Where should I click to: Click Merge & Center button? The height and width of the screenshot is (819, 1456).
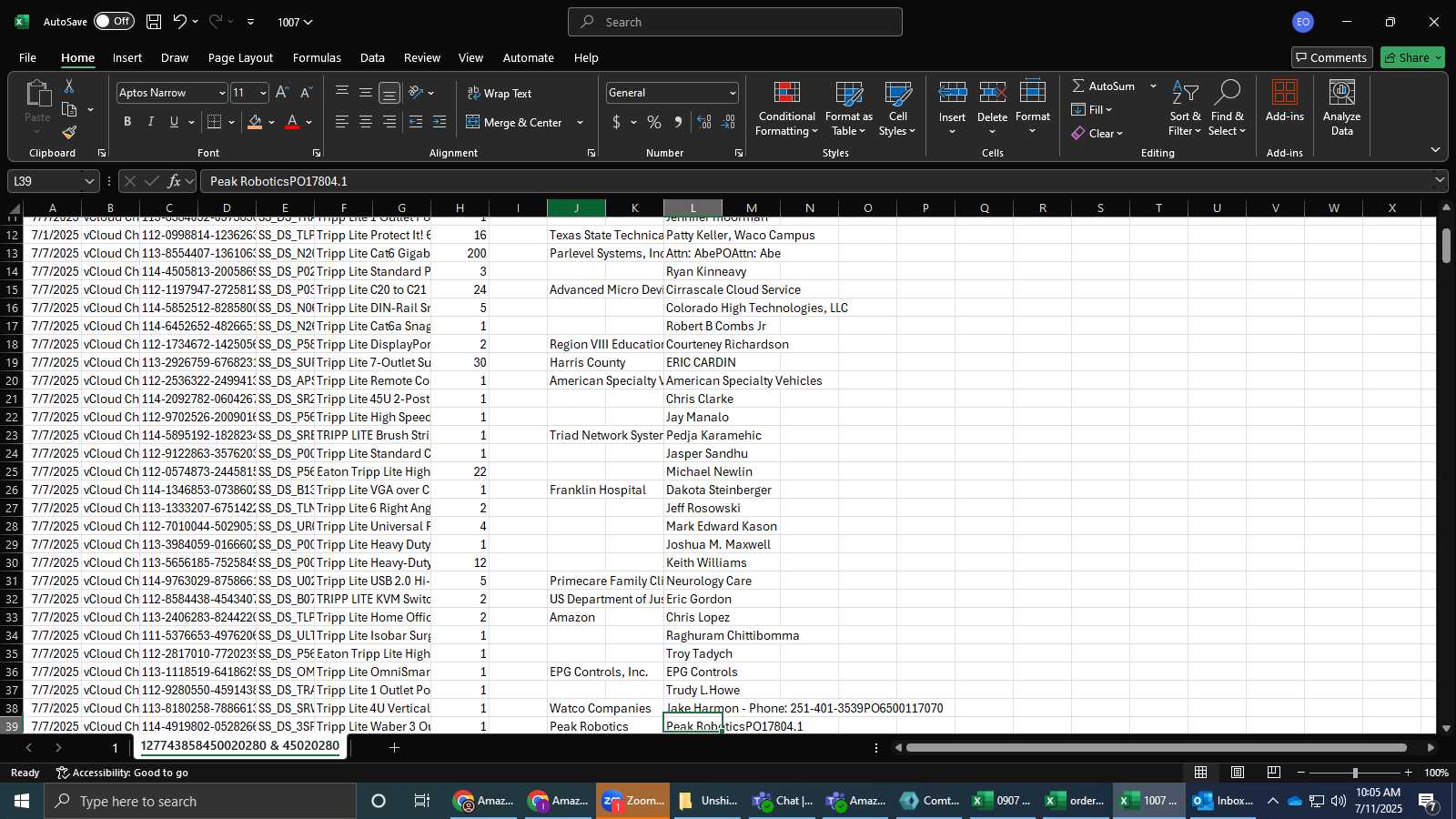tap(514, 123)
